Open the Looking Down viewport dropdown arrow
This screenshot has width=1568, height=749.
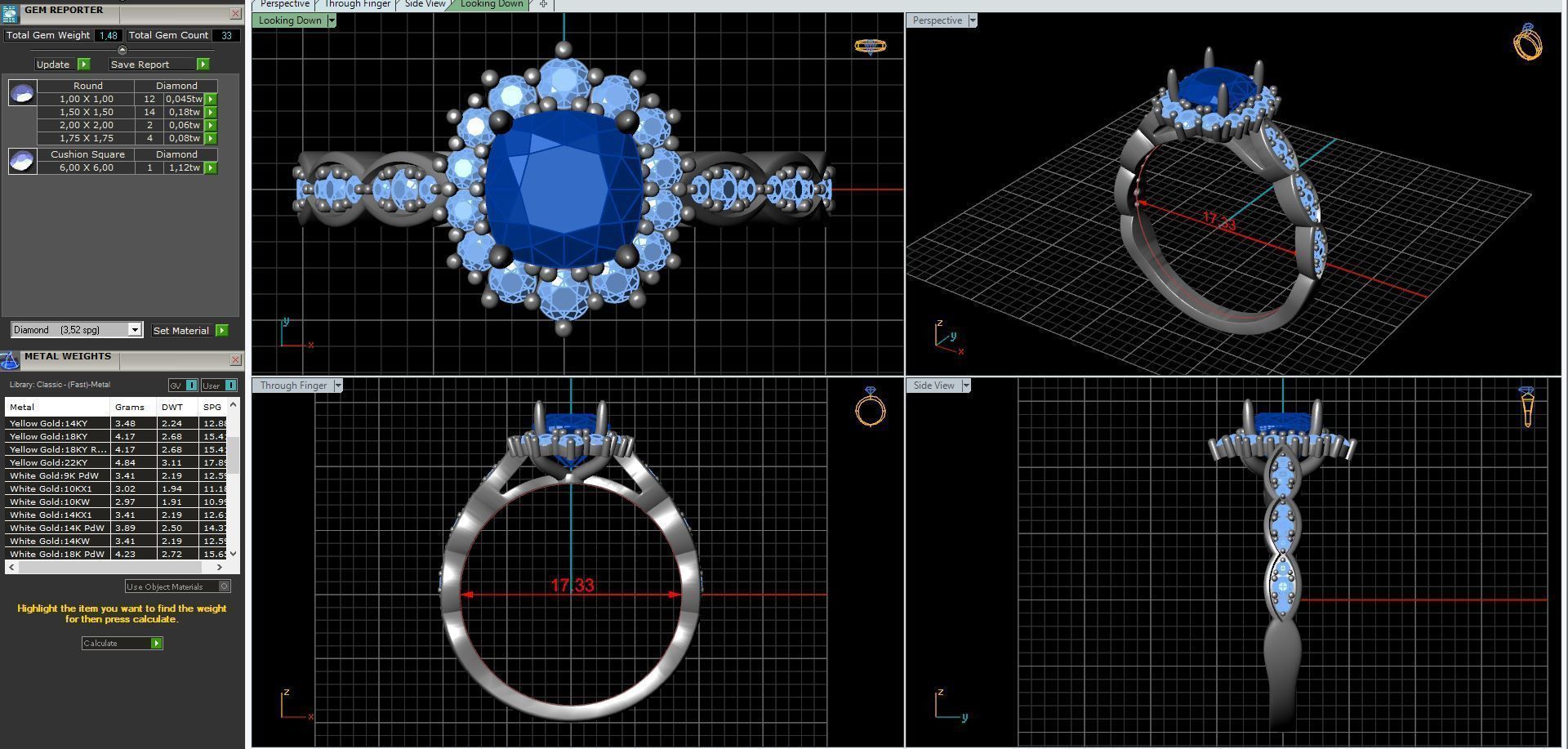click(332, 20)
